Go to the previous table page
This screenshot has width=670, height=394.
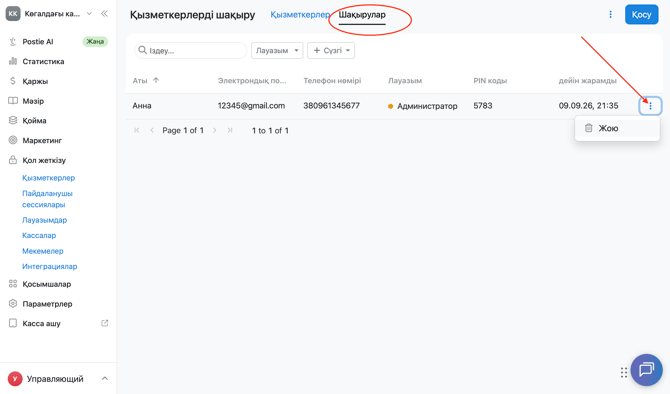tap(152, 130)
